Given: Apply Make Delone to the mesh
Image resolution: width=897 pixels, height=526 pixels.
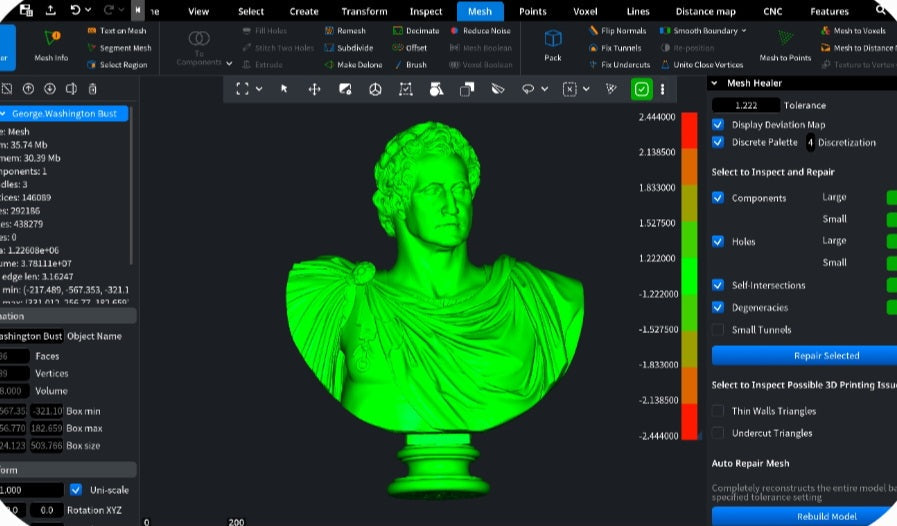Looking at the screenshot, I should (x=353, y=65).
